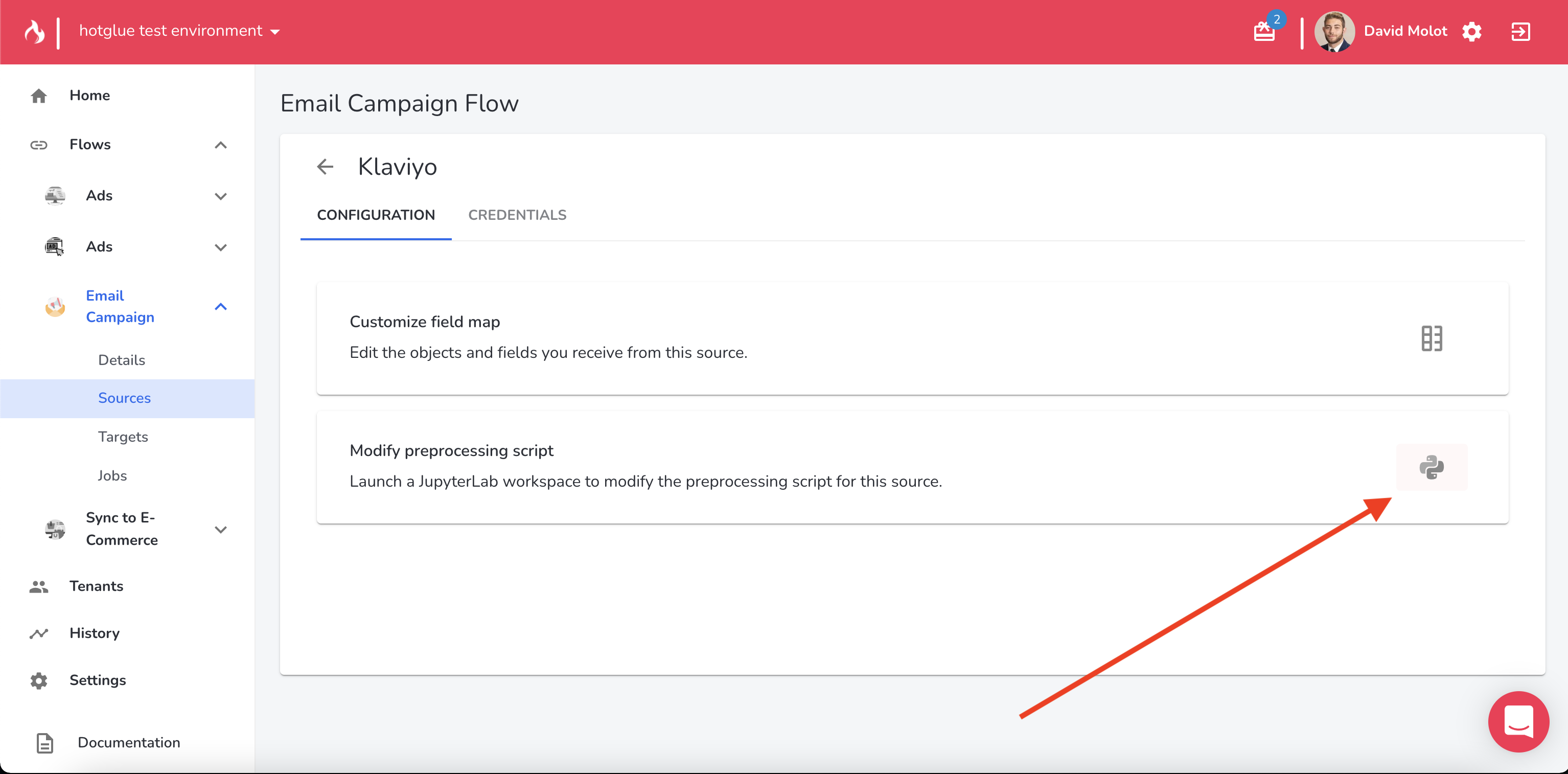
Task: Open the chat support bubble
Action: [x=1518, y=721]
